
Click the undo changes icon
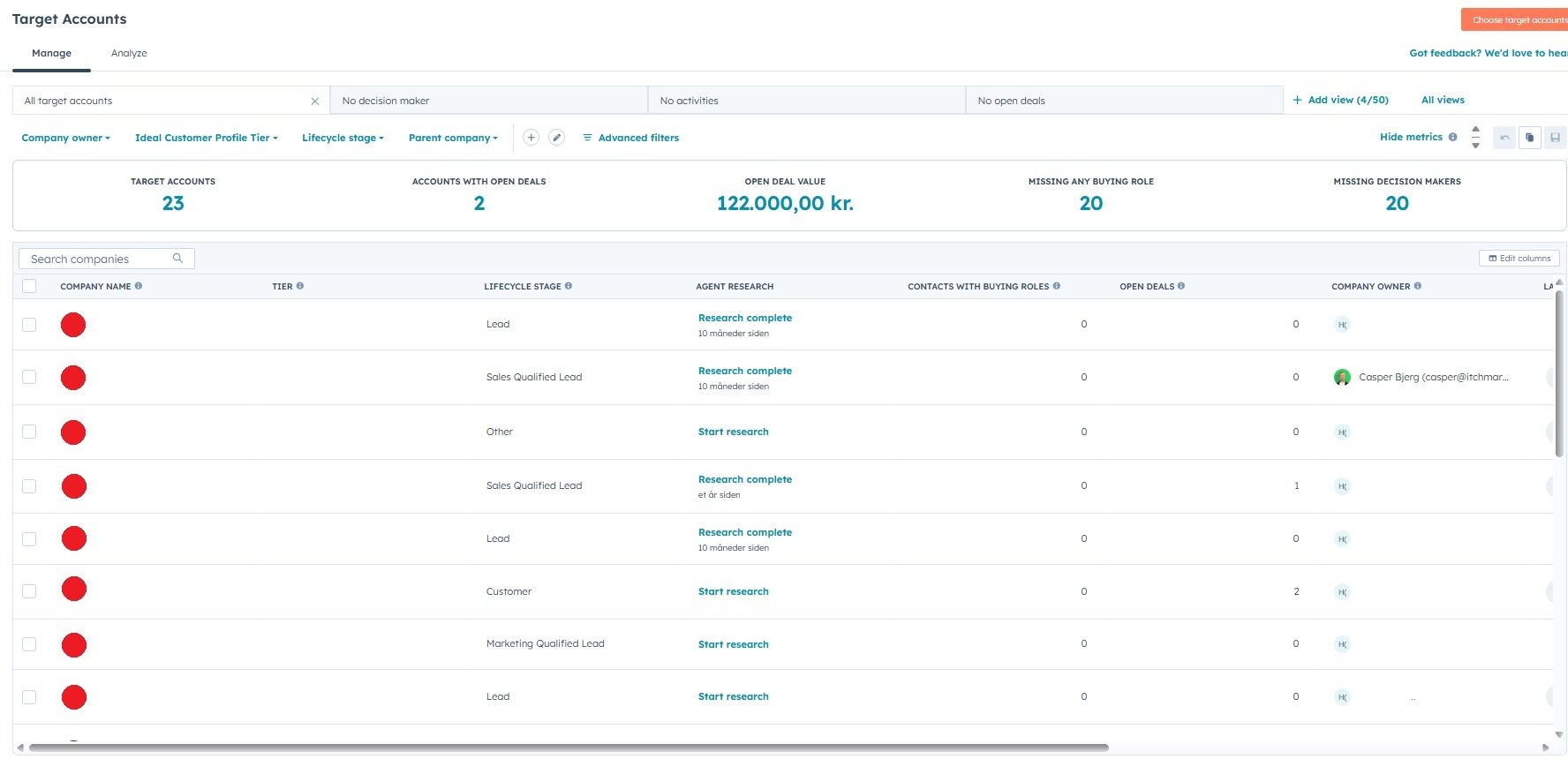1504,138
